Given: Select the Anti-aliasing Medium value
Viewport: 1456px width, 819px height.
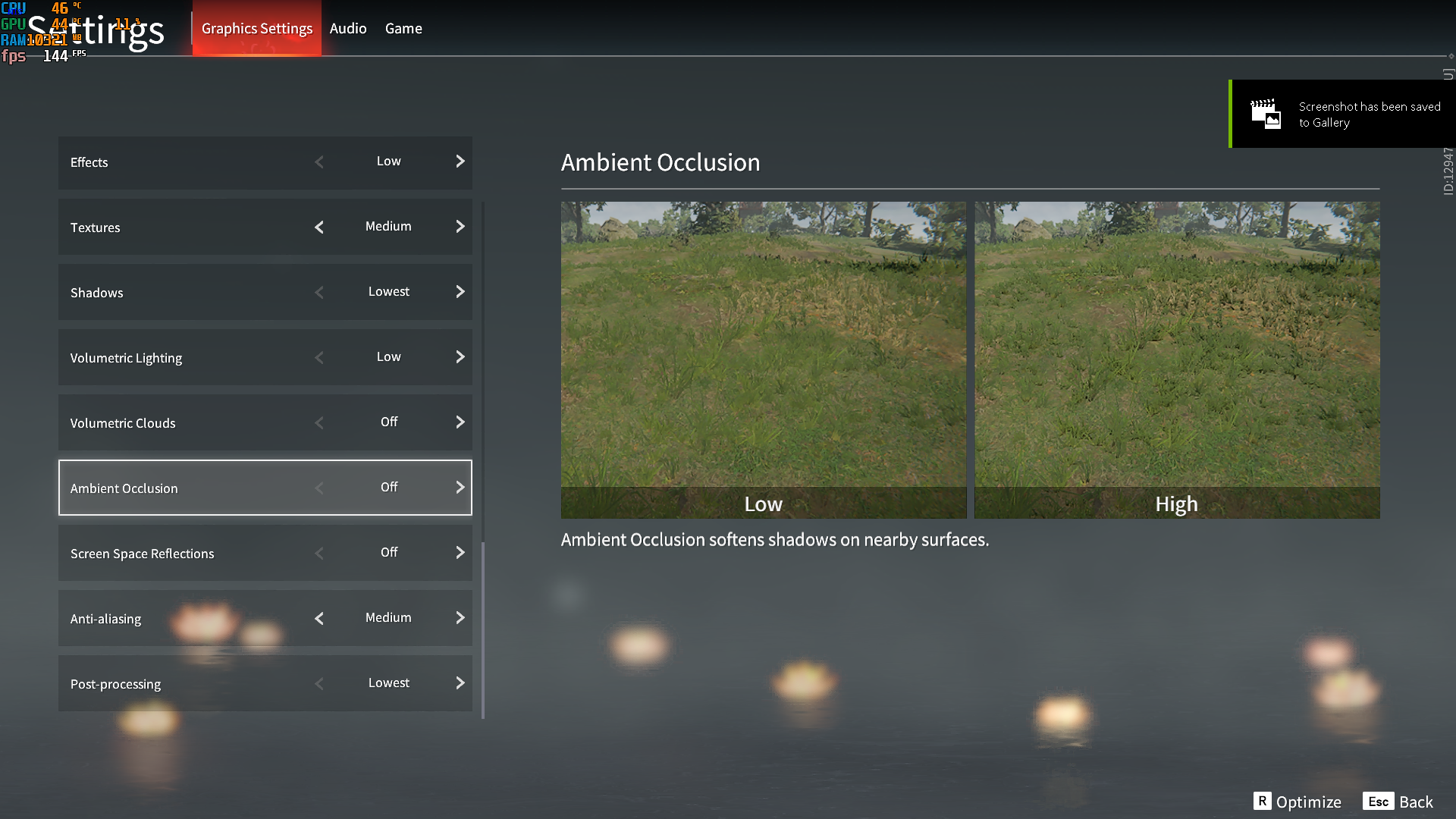Looking at the screenshot, I should pyautogui.click(x=388, y=618).
